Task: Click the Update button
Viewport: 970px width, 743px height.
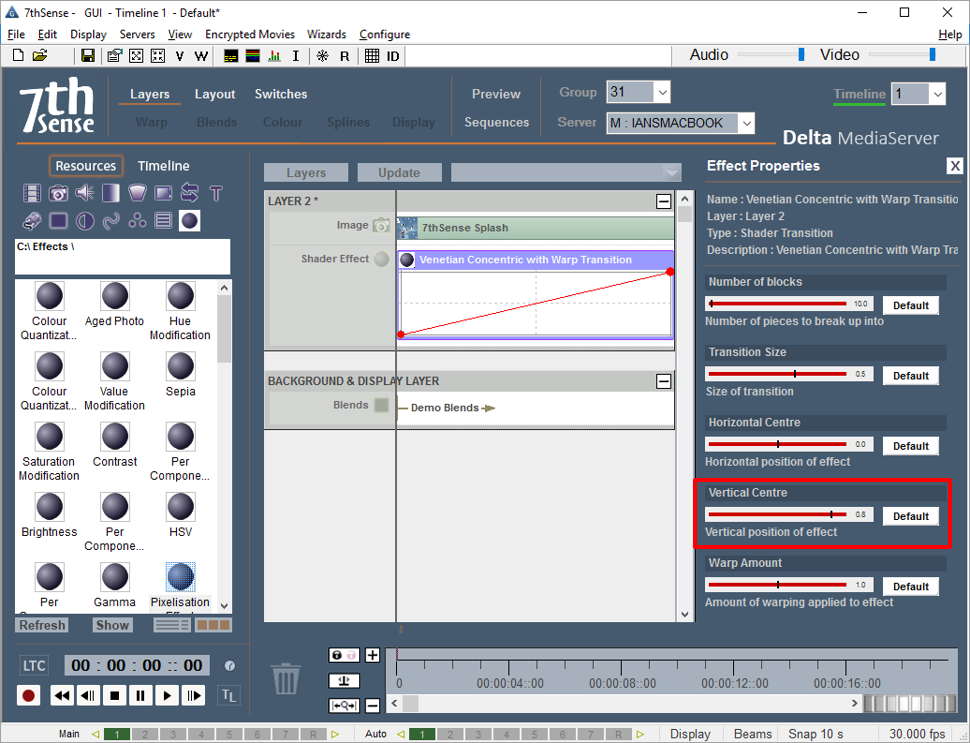Action: (399, 173)
